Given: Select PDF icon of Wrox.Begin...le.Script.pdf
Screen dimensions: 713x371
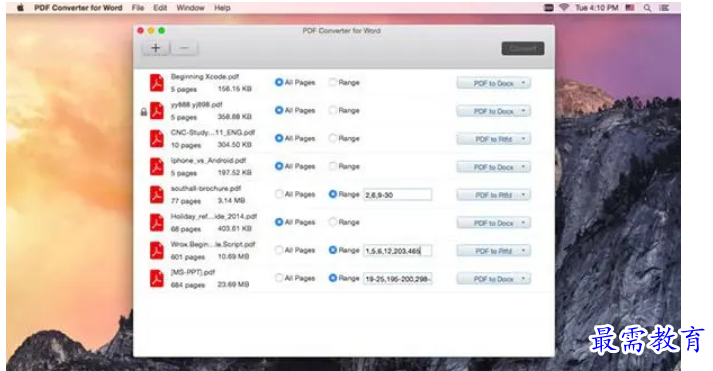Looking at the screenshot, I should click(157, 251).
